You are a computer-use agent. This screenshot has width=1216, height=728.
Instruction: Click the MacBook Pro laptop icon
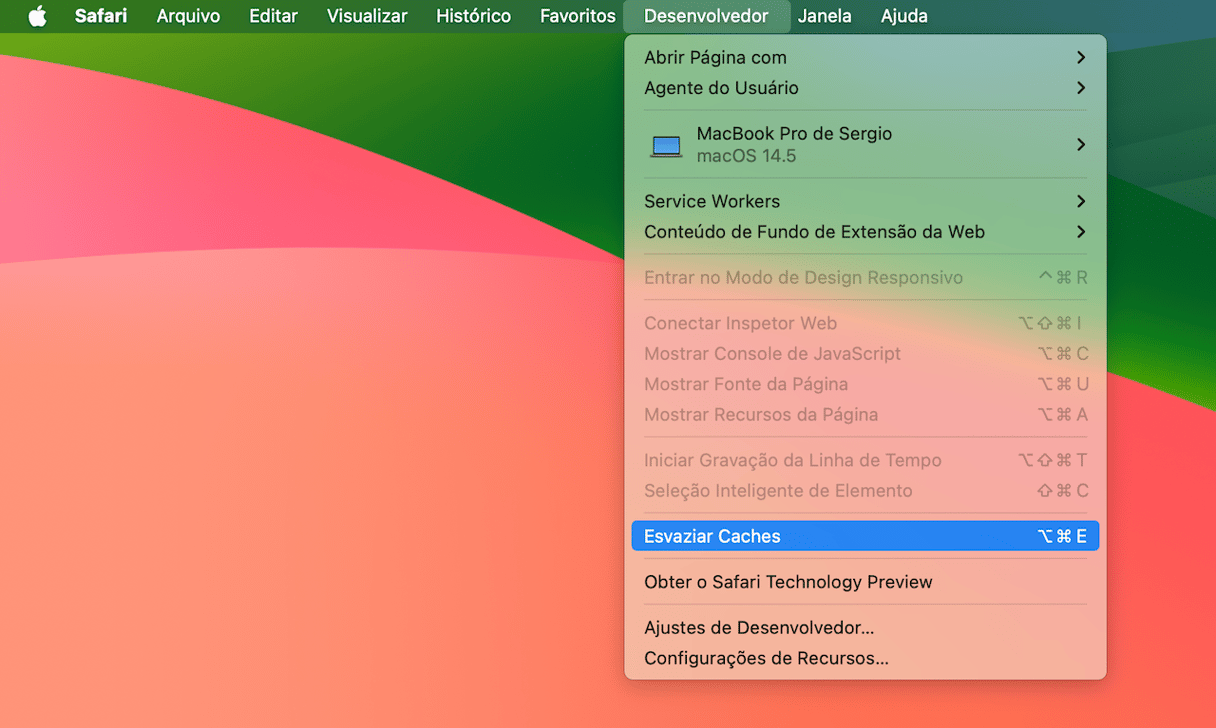click(666, 146)
